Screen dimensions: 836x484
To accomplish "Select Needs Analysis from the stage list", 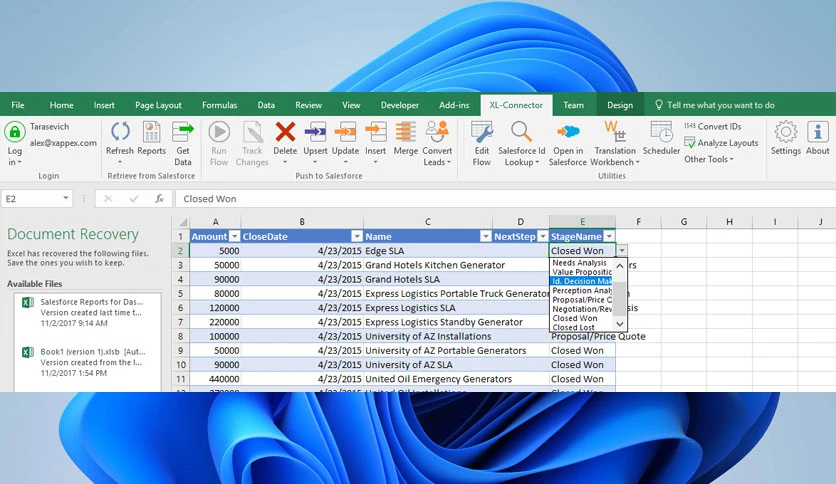I will 581,263.
